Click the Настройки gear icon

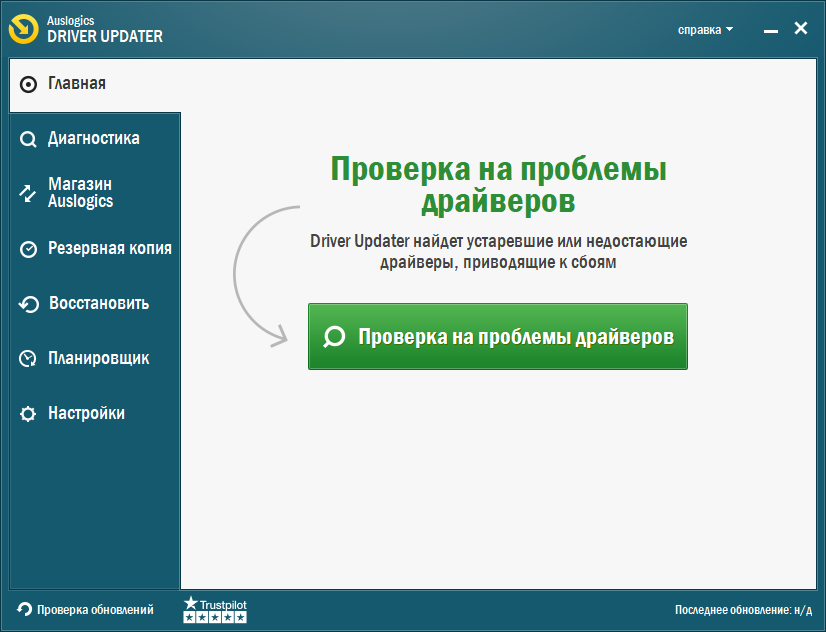(28, 414)
